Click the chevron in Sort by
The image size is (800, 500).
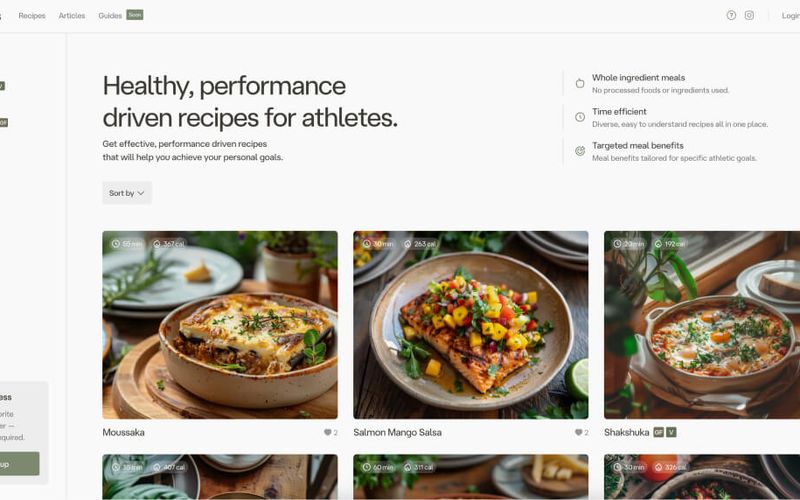[x=141, y=193]
